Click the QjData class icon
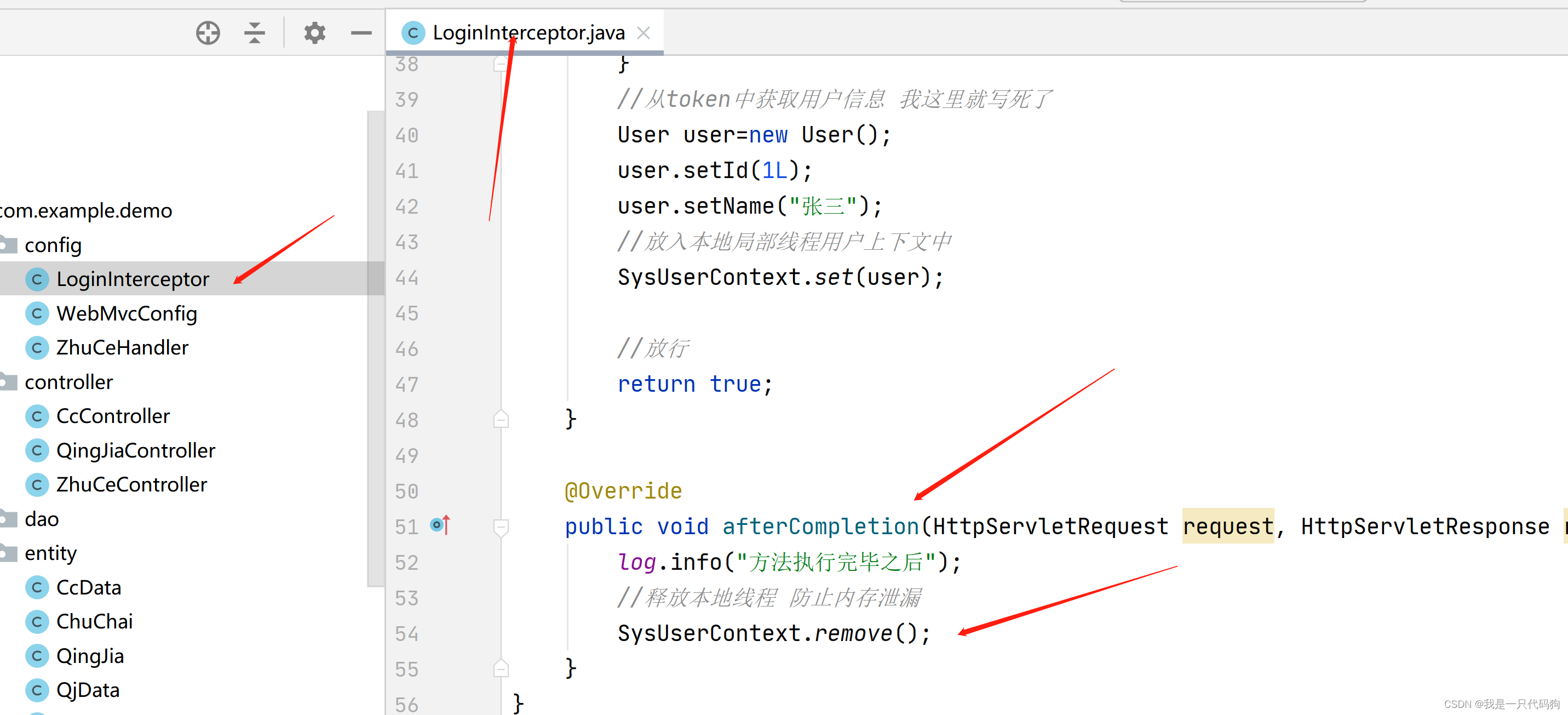The width and height of the screenshot is (1568, 715). [x=37, y=690]
